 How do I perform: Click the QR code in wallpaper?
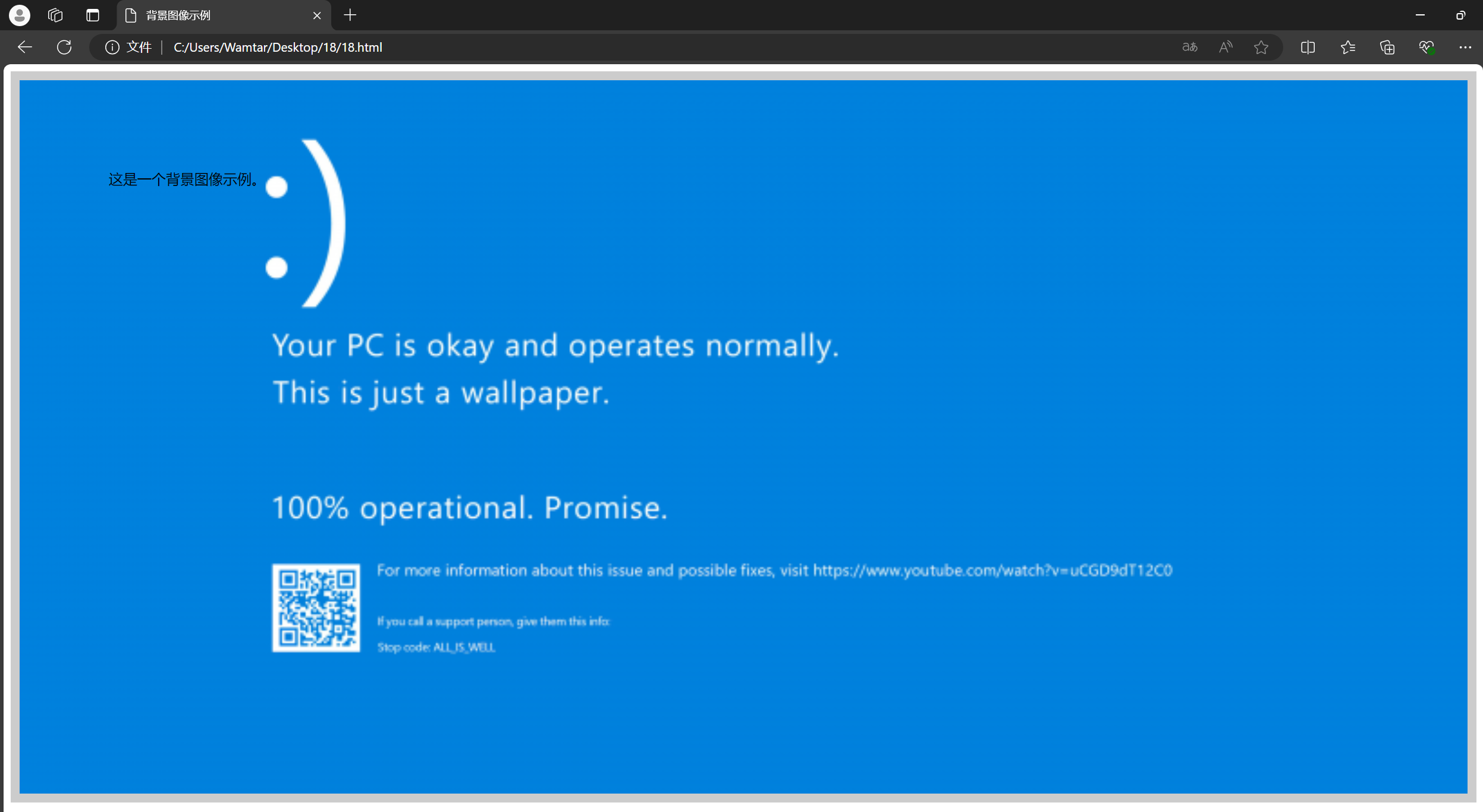(x=316, y=608)
